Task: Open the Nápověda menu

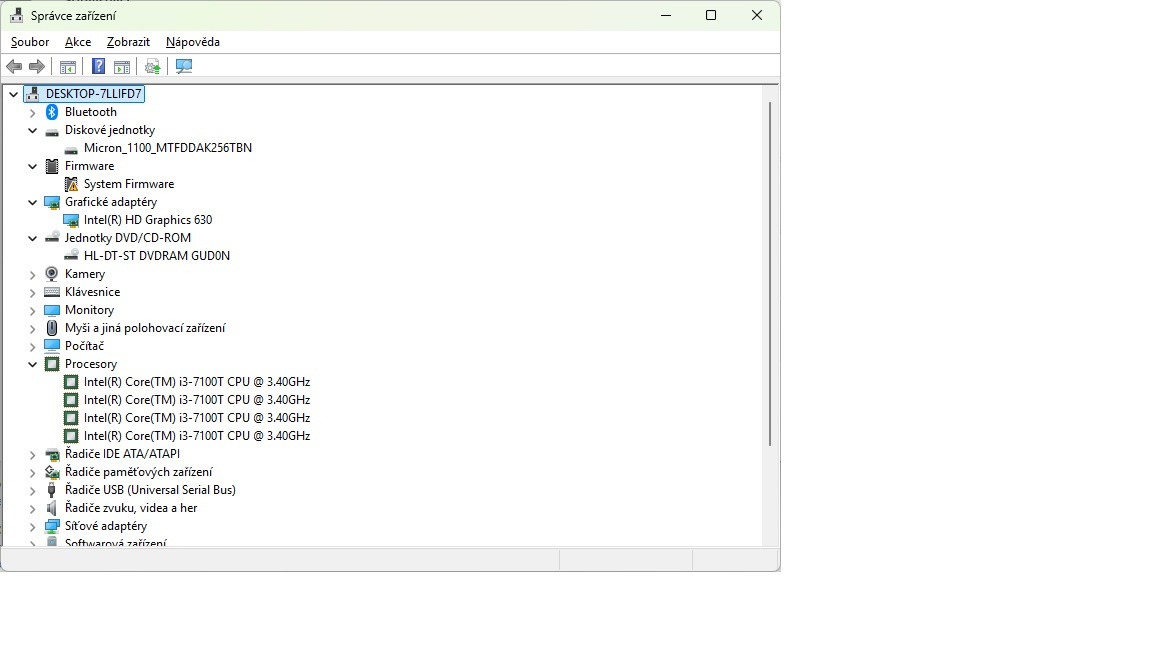Action: coord(193,42)
